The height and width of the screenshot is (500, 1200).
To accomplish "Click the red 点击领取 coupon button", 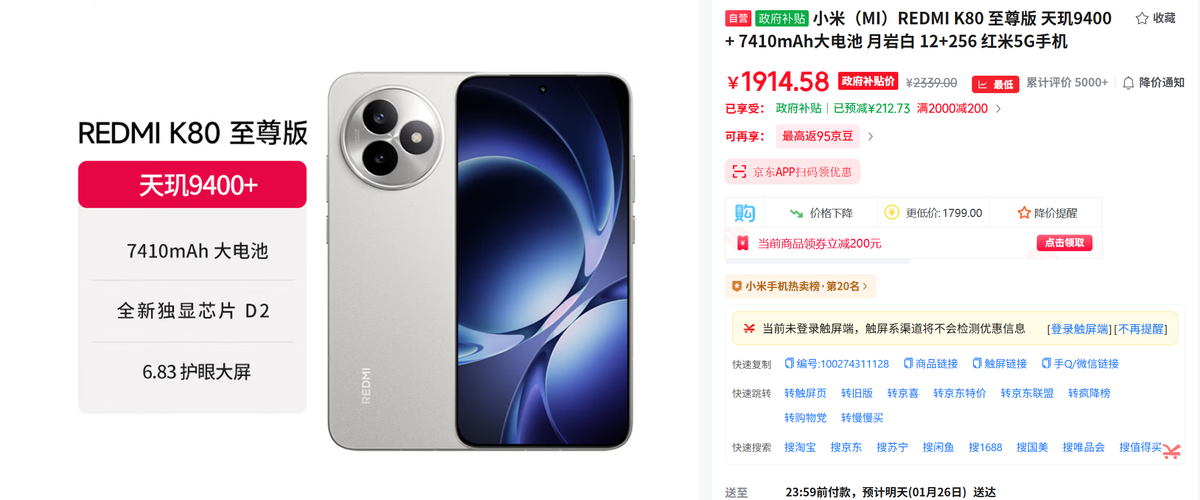I will click(x=1064, y=243).
